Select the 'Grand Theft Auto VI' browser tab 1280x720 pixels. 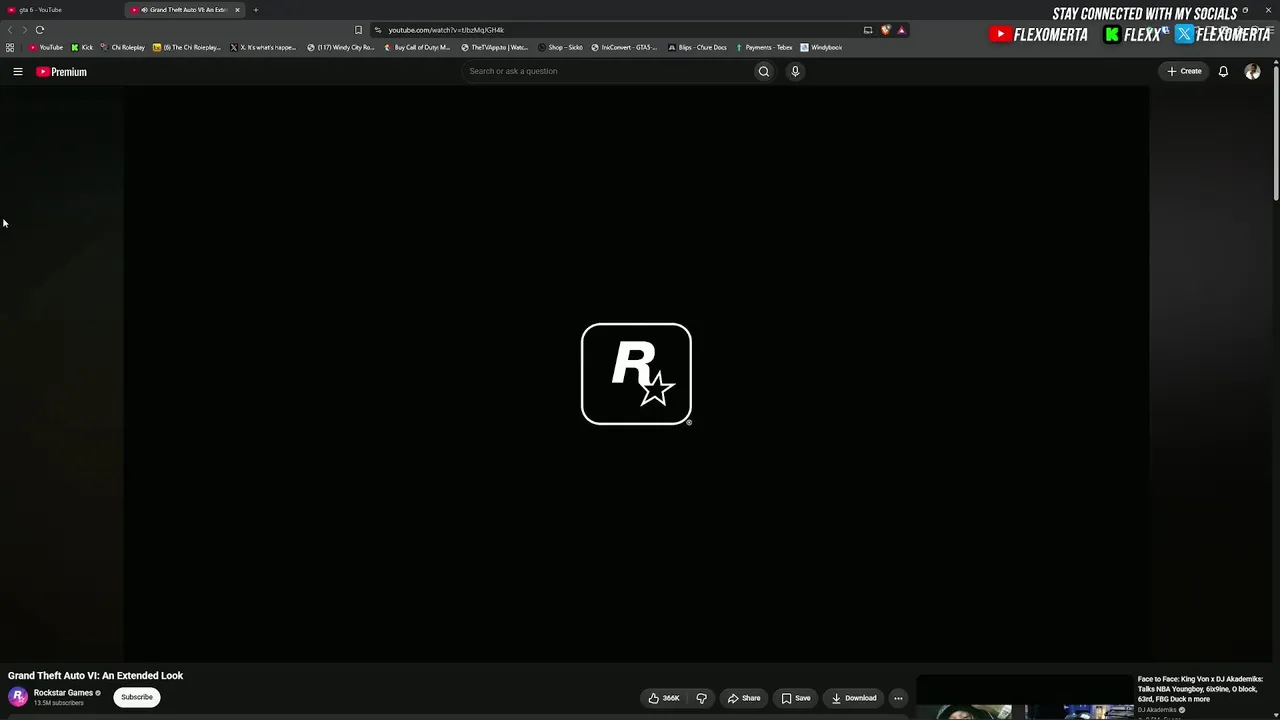click(186, 10)
